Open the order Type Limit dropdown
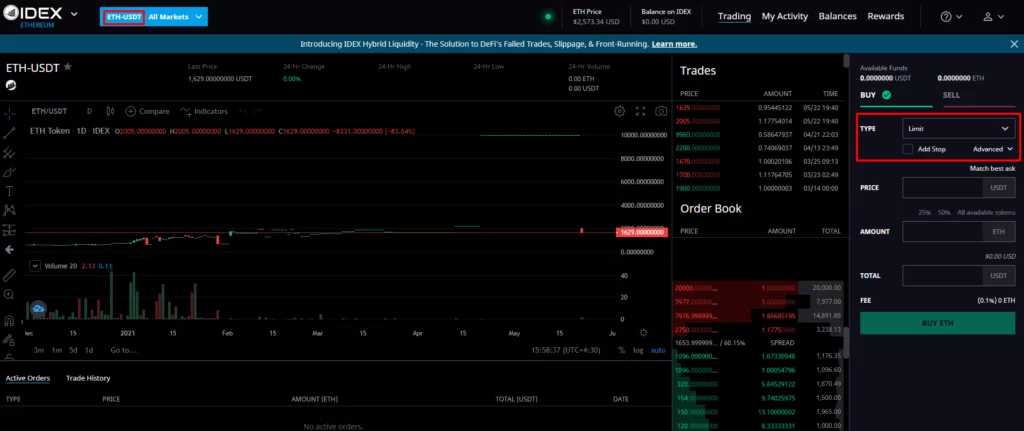 point(958,129)
